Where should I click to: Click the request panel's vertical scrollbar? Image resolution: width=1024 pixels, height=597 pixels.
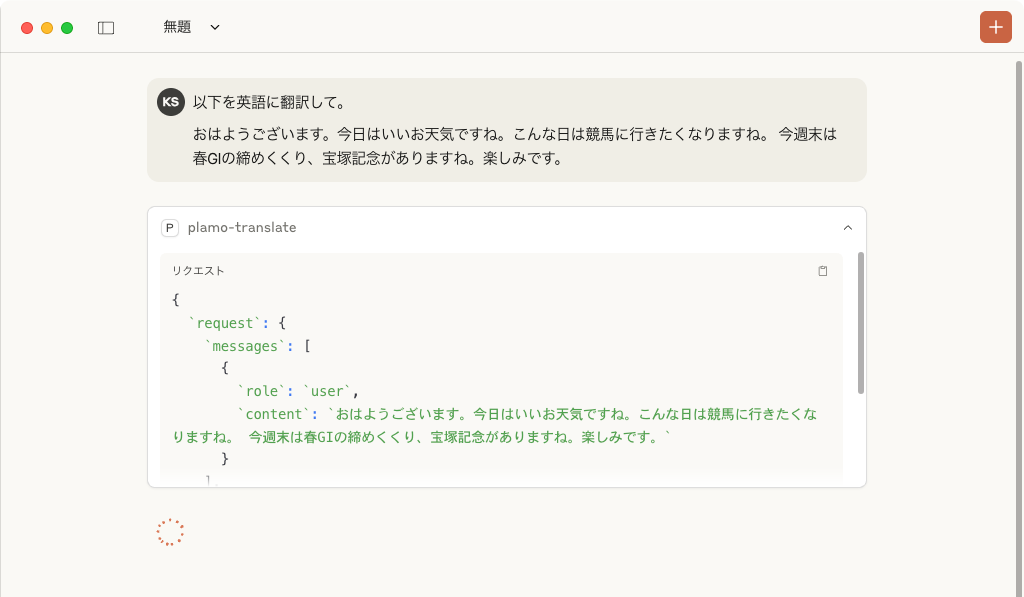pos(861,323)
